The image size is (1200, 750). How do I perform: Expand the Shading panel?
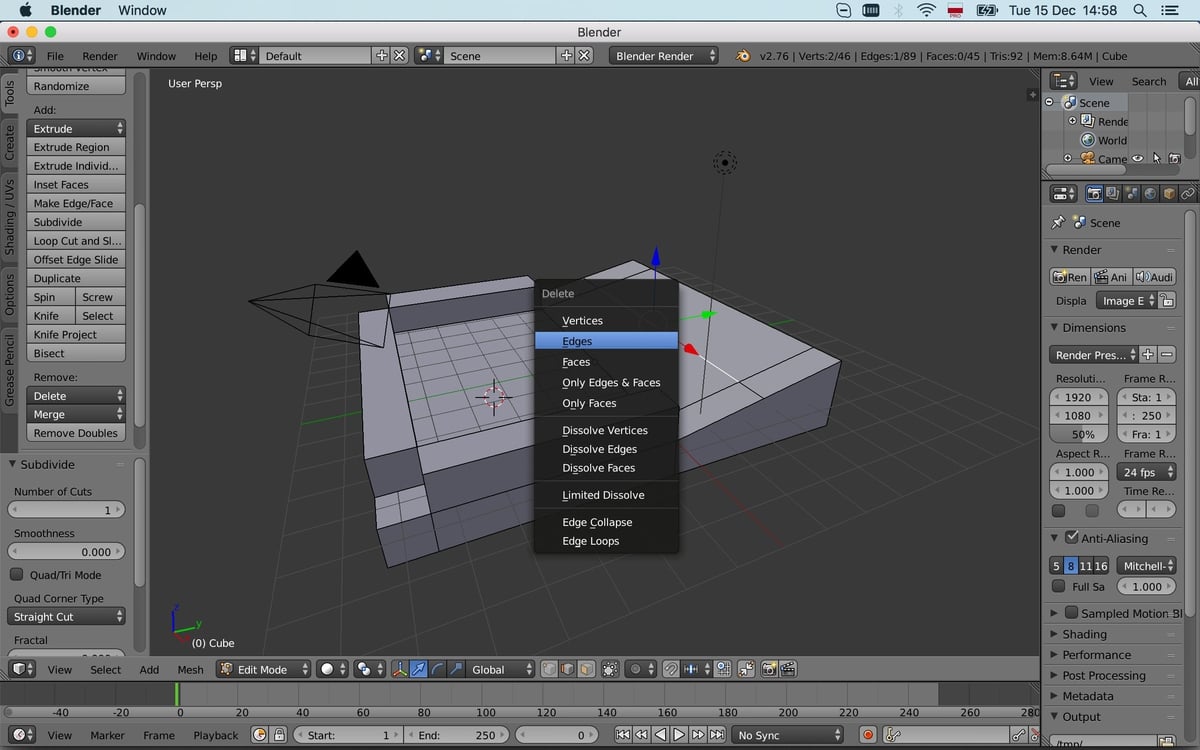pyautogui.click(x=1084, y=634)
